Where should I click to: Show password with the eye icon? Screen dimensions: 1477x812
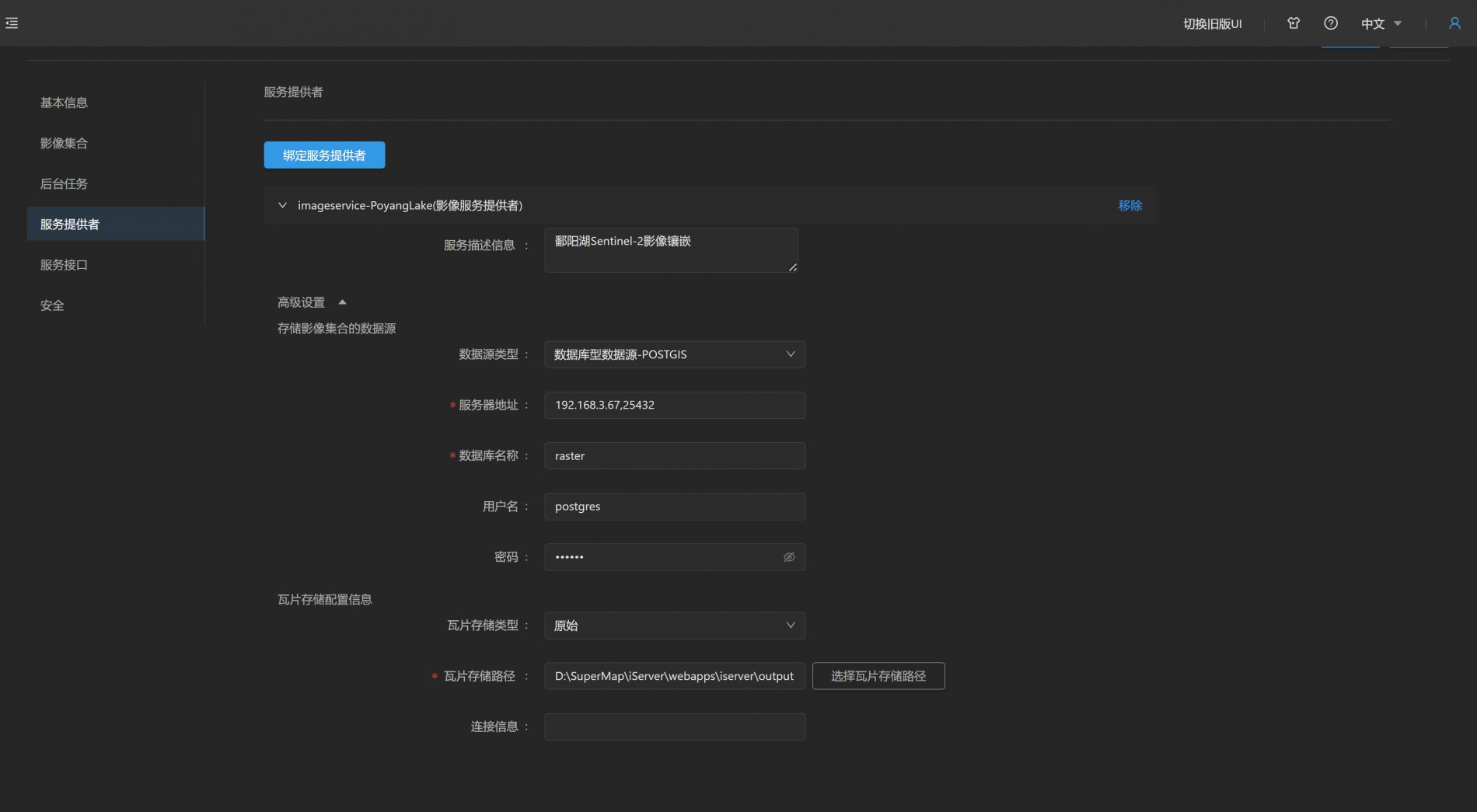pyautogui.click(x=789, y=557)
